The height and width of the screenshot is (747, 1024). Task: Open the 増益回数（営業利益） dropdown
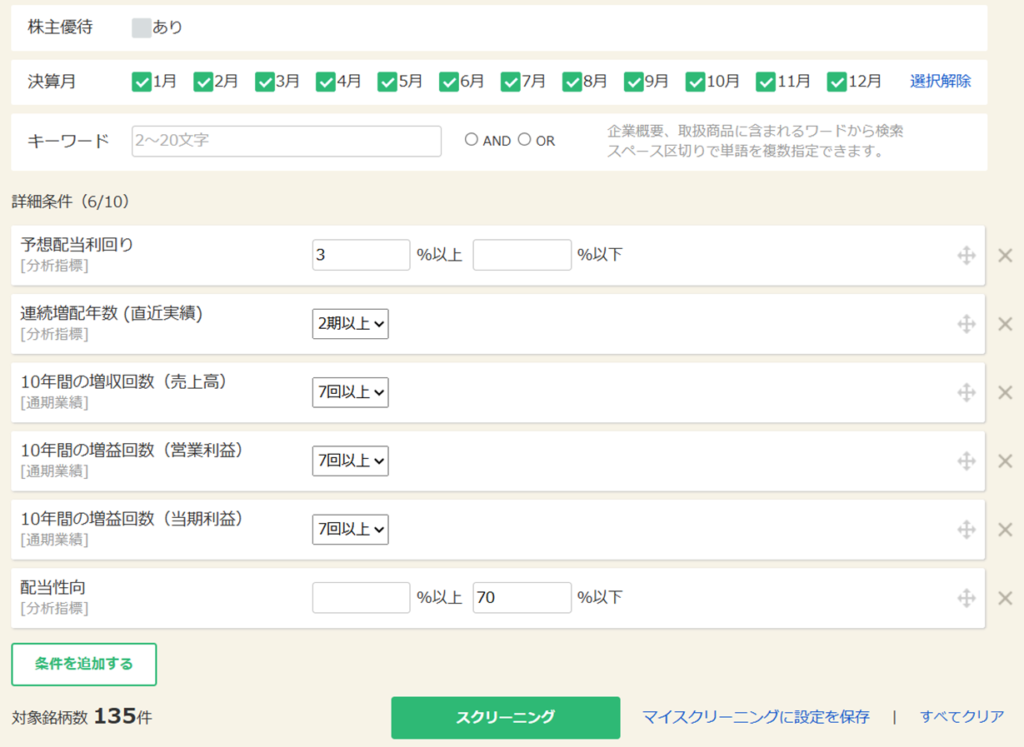point(350,461)
